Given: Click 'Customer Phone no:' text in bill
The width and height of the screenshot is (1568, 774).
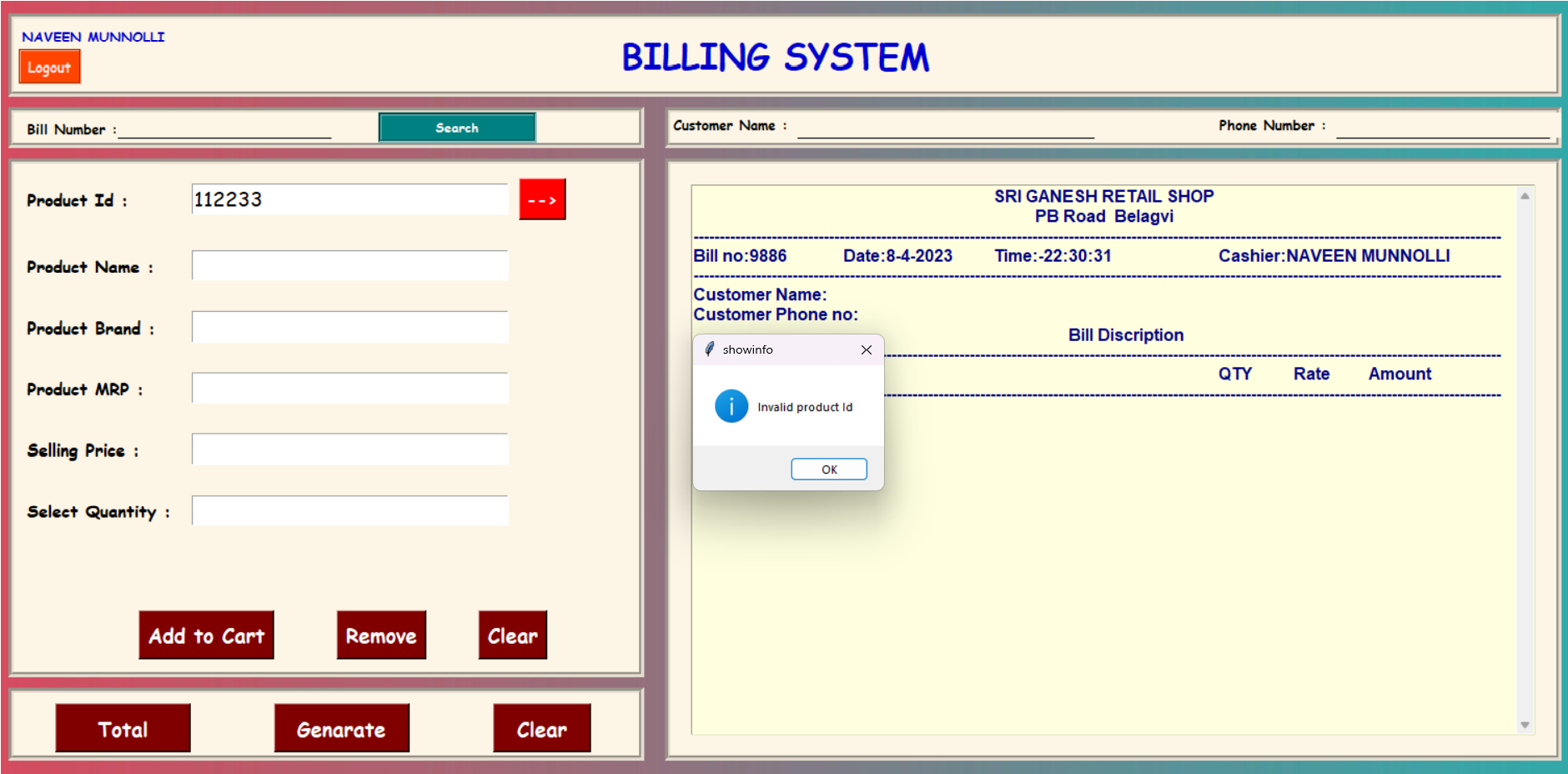Looking at the screenshot, I should click(x=776, y=314).
